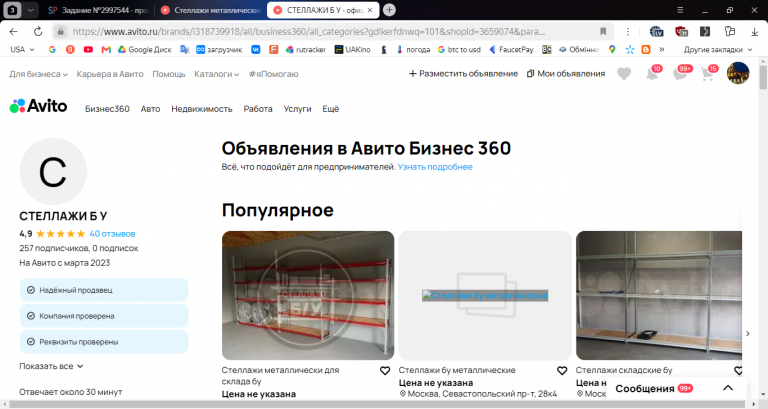768x409 pixels.
Task: Open the browser downloads panel
Action: pos(754,31)
